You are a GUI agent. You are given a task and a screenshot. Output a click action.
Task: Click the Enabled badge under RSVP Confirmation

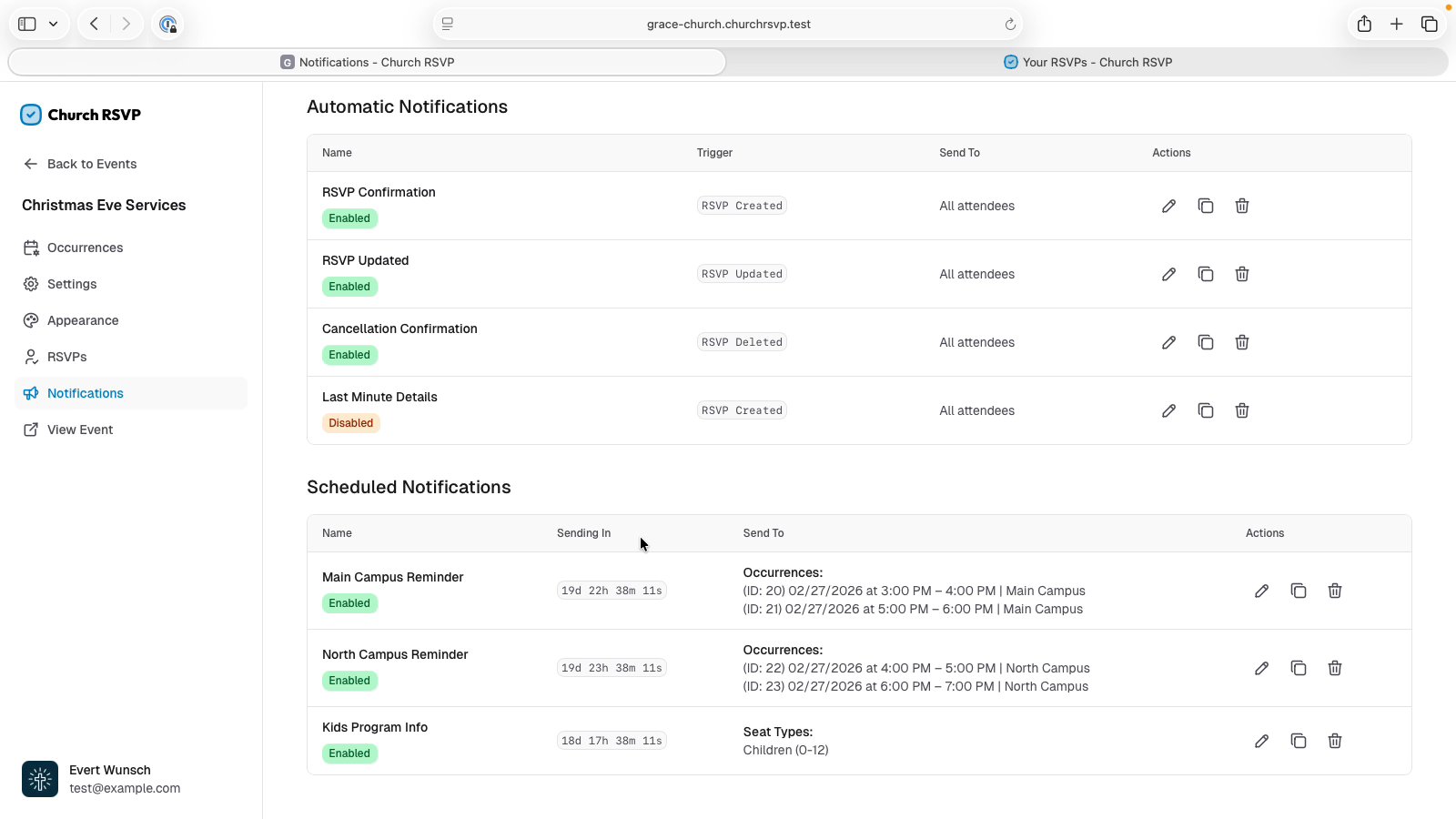[x=349, y=218]
